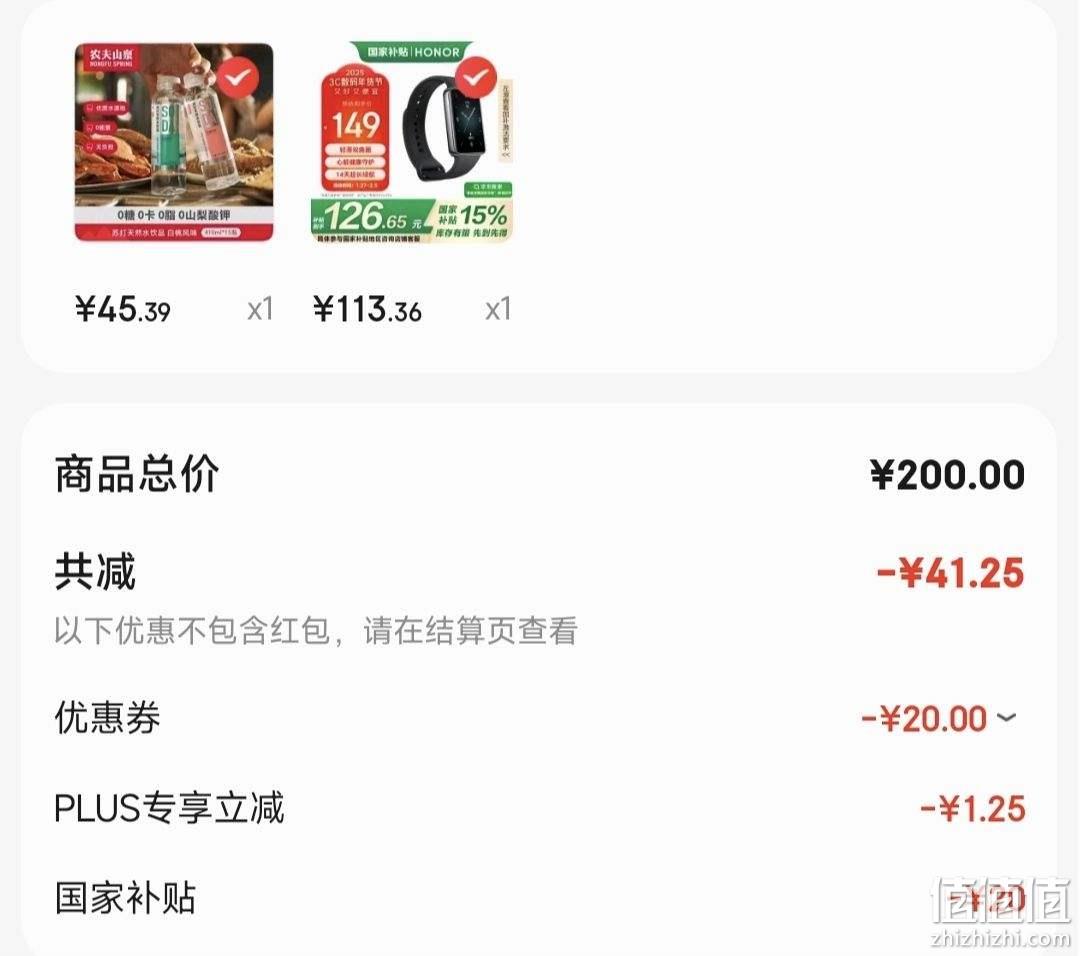Click the red 149 price banner icon

coord(355,127)
